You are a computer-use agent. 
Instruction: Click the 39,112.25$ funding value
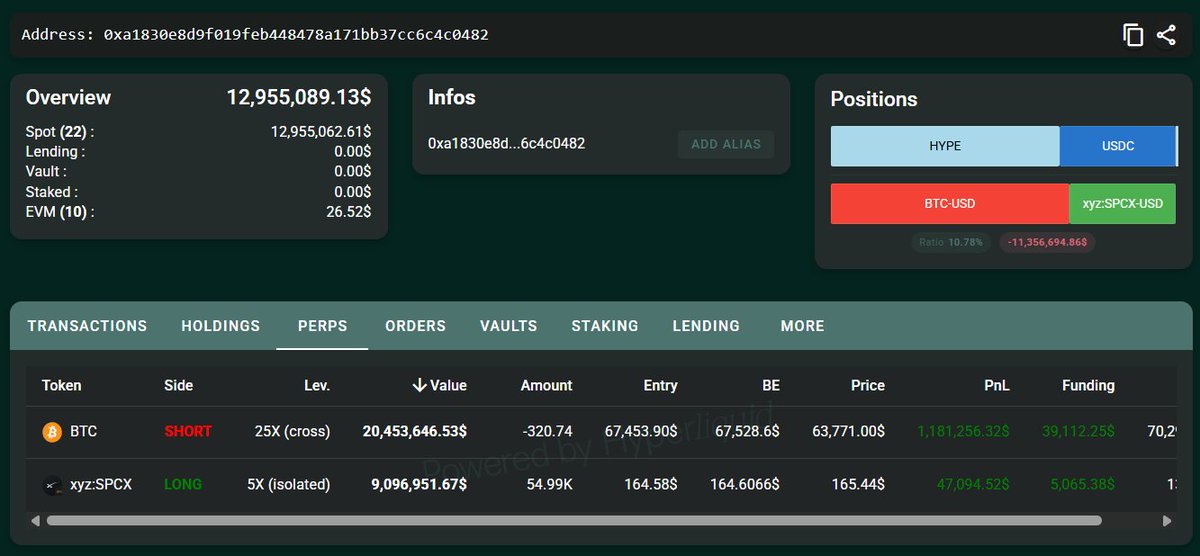click(x=1079, y=432)
